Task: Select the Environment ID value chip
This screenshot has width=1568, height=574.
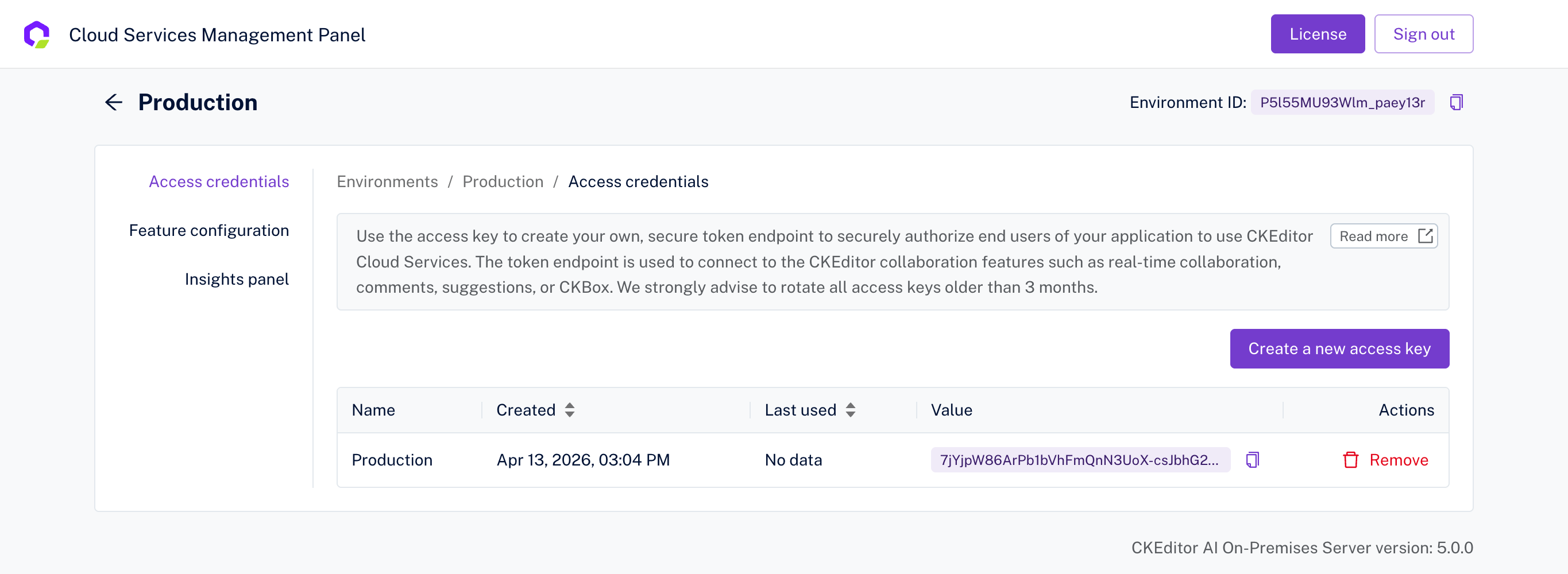Action: click(1342, 102)
